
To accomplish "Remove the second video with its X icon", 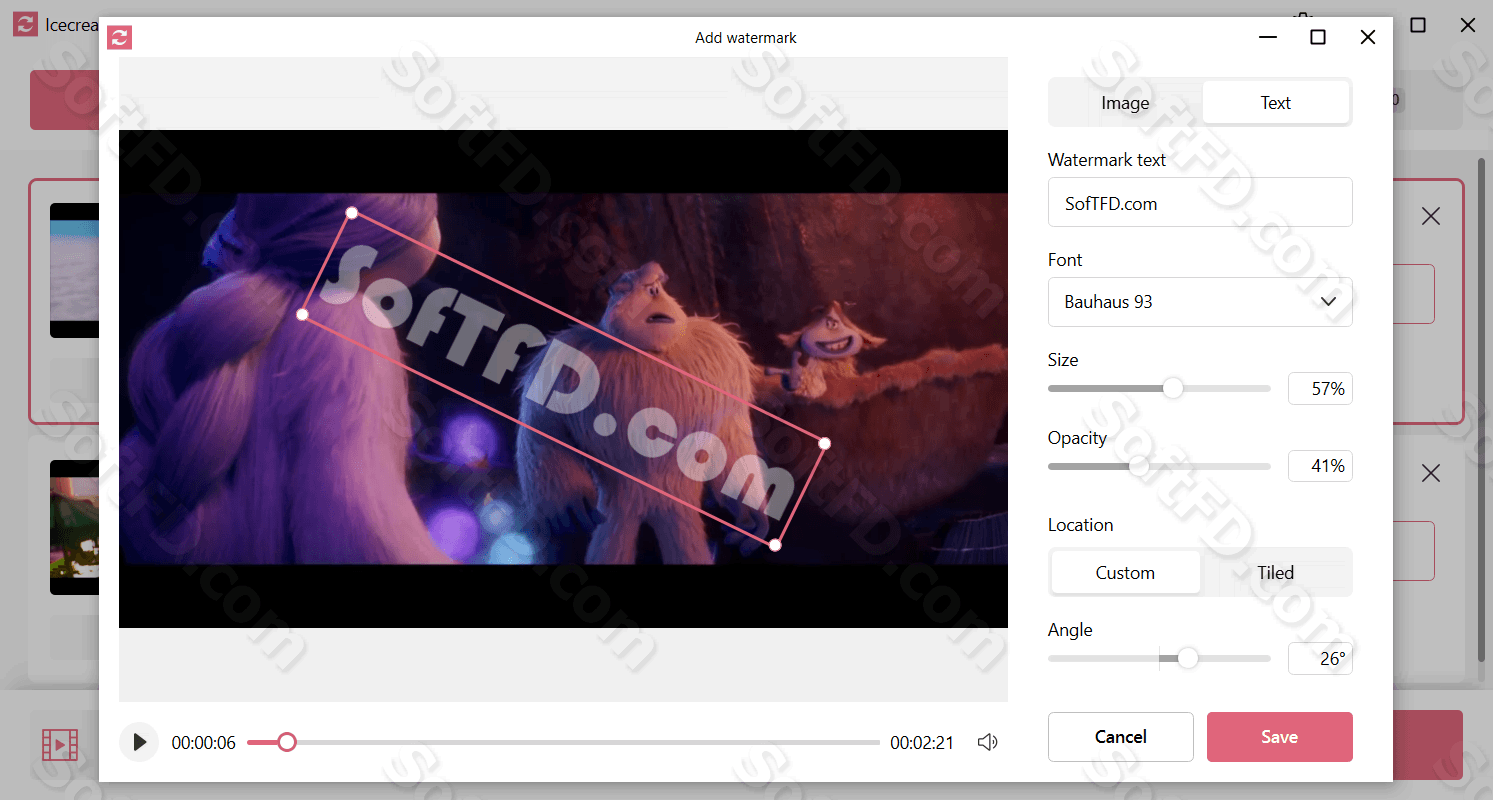I will point(1431,474).
